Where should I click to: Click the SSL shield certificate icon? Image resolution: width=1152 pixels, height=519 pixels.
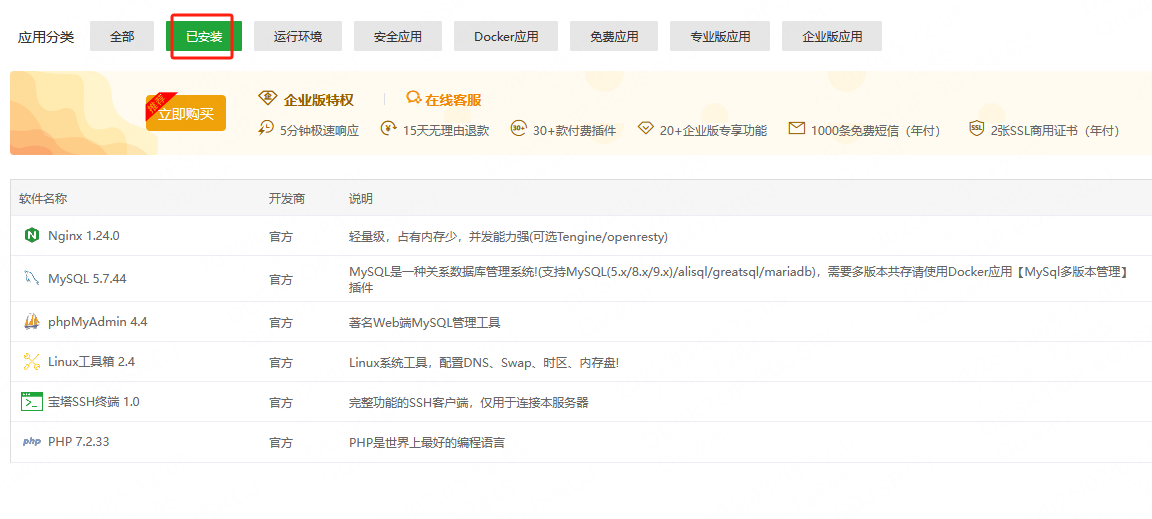[x=976, y=129]
